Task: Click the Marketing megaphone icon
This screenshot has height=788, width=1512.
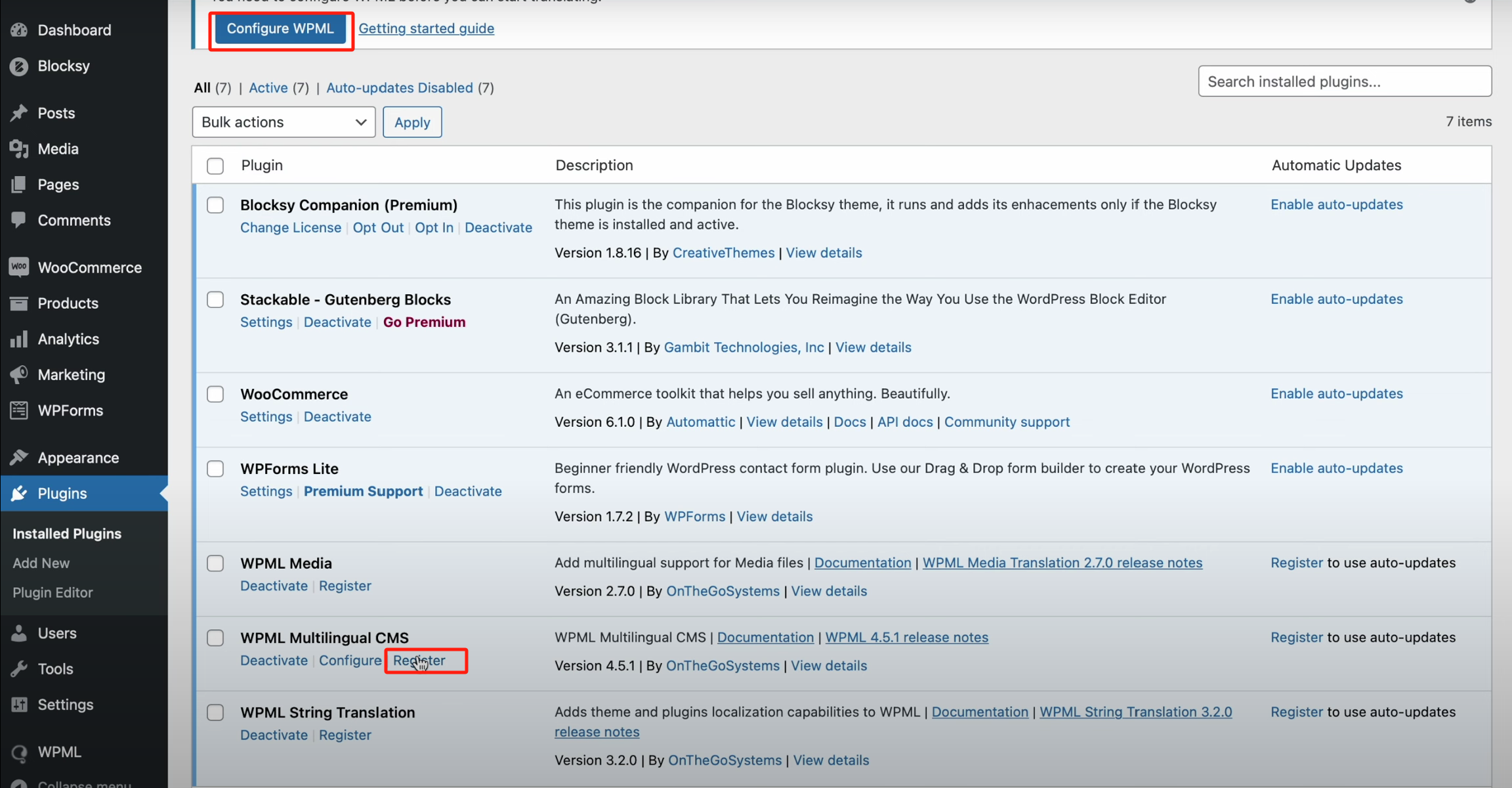Action: [x=19, y=374]
